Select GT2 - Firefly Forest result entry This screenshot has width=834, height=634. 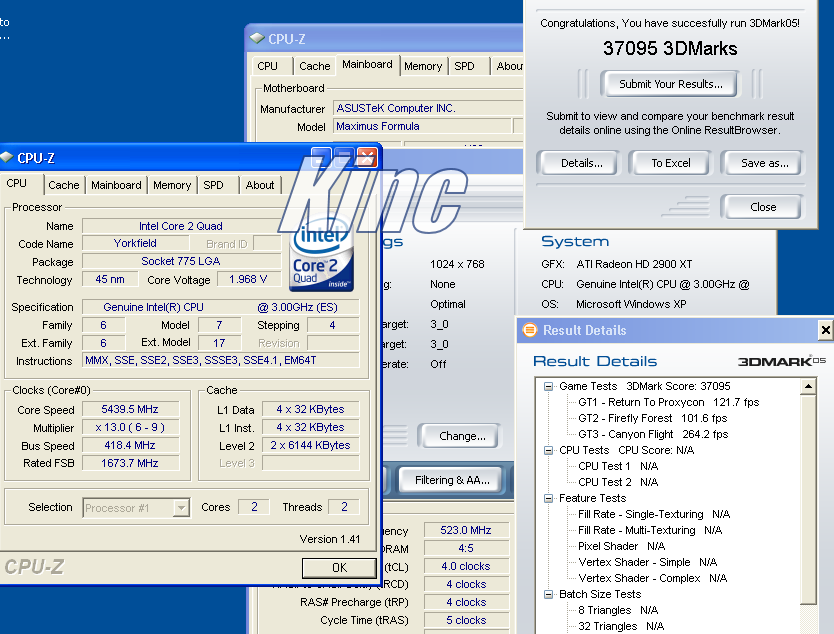[638, 418]
